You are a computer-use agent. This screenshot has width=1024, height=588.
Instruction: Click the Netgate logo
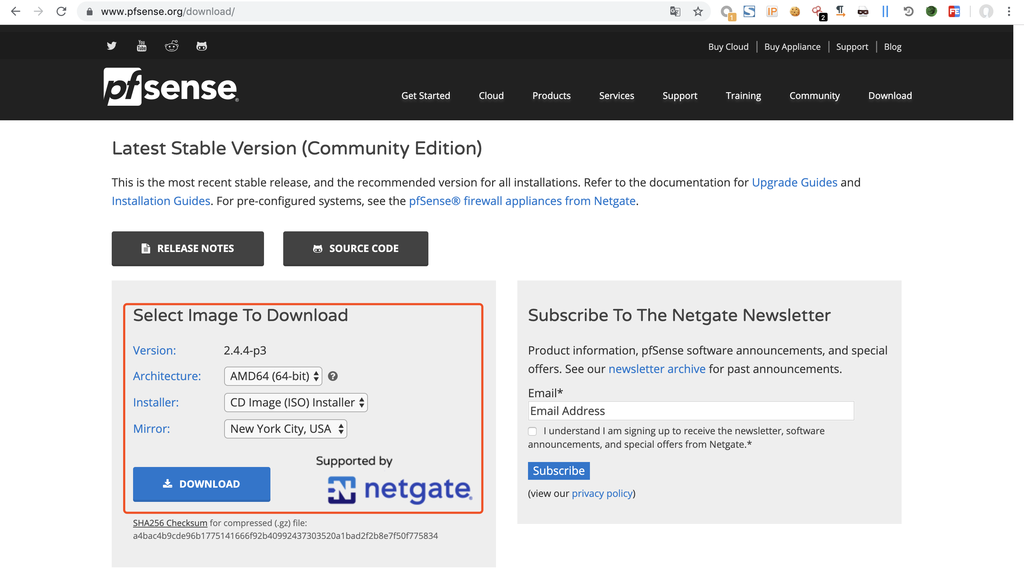399,489
